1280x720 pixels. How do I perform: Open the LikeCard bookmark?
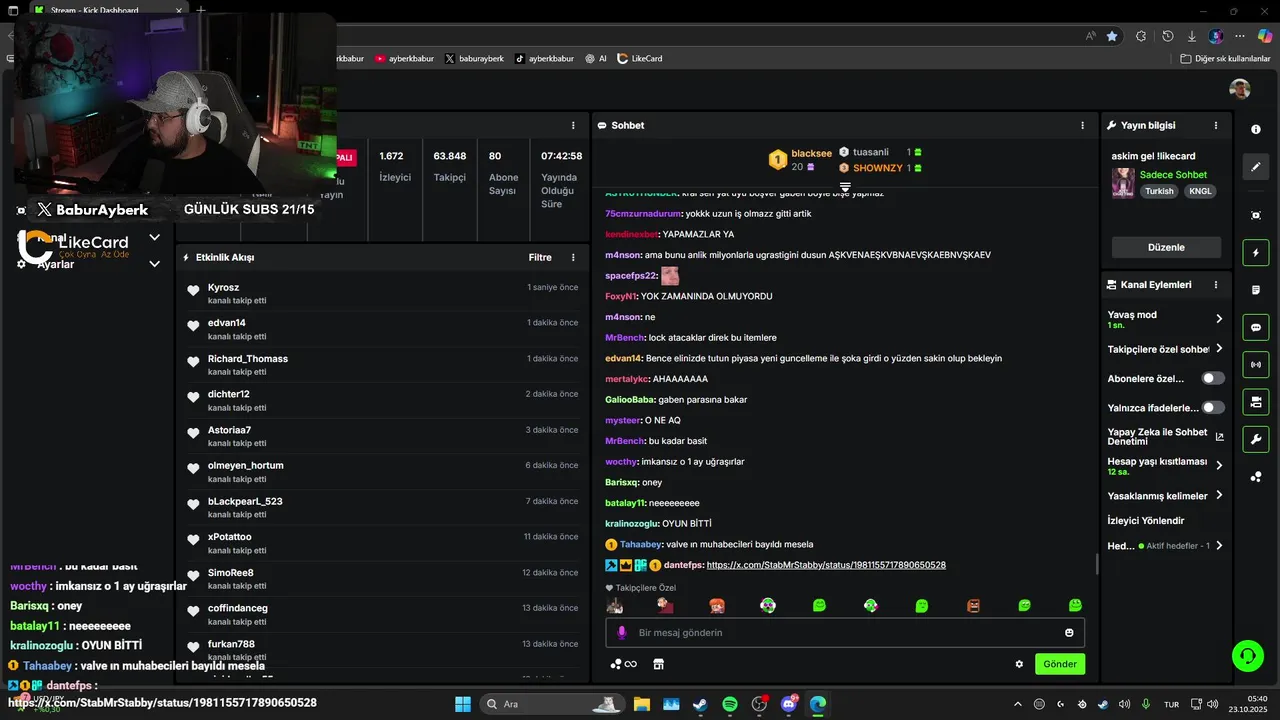click(x=640, y=58)
